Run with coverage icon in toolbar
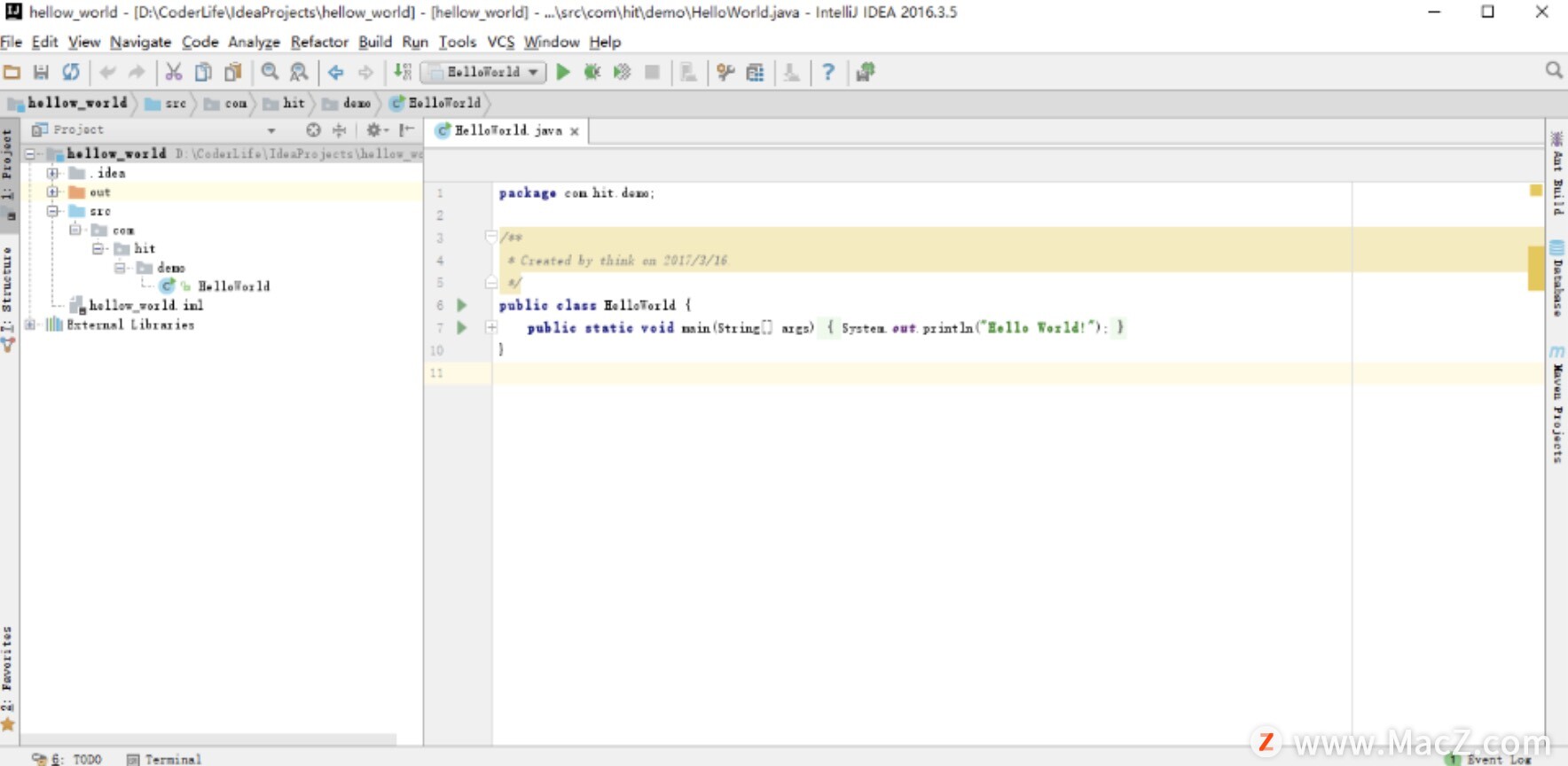 pos(623,73)
